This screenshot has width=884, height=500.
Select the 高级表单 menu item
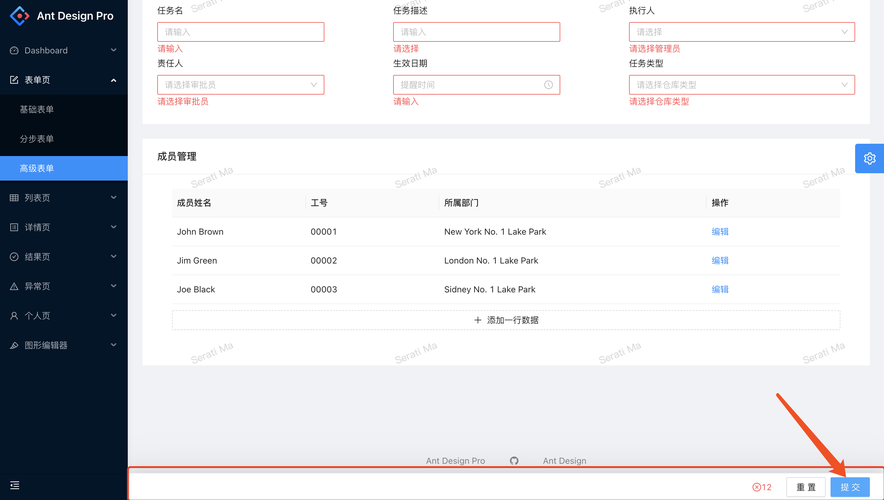[64, 168]
